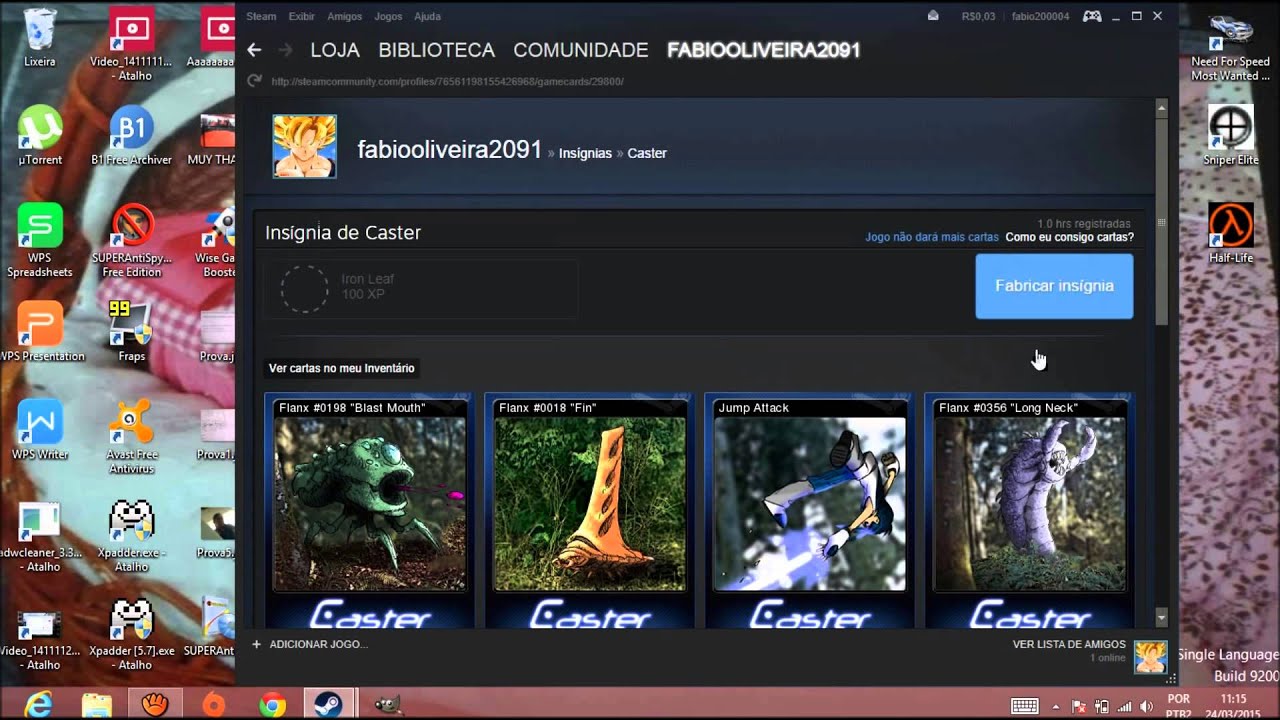Viewport: 1280px width, 720px height.
Task: Open the on-screen keyboard tray icon
Action: 1024,706
